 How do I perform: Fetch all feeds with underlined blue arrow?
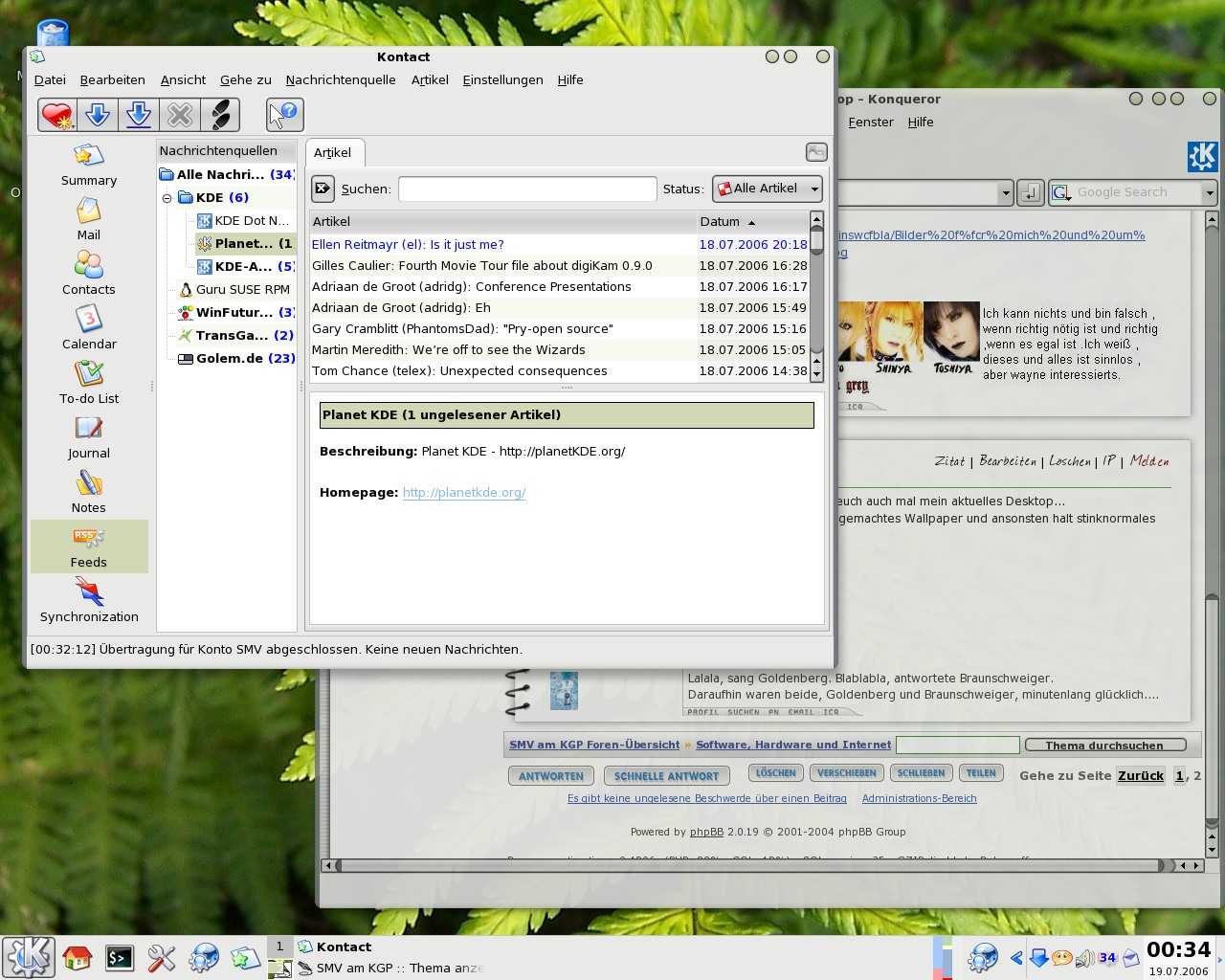point(139,115)
